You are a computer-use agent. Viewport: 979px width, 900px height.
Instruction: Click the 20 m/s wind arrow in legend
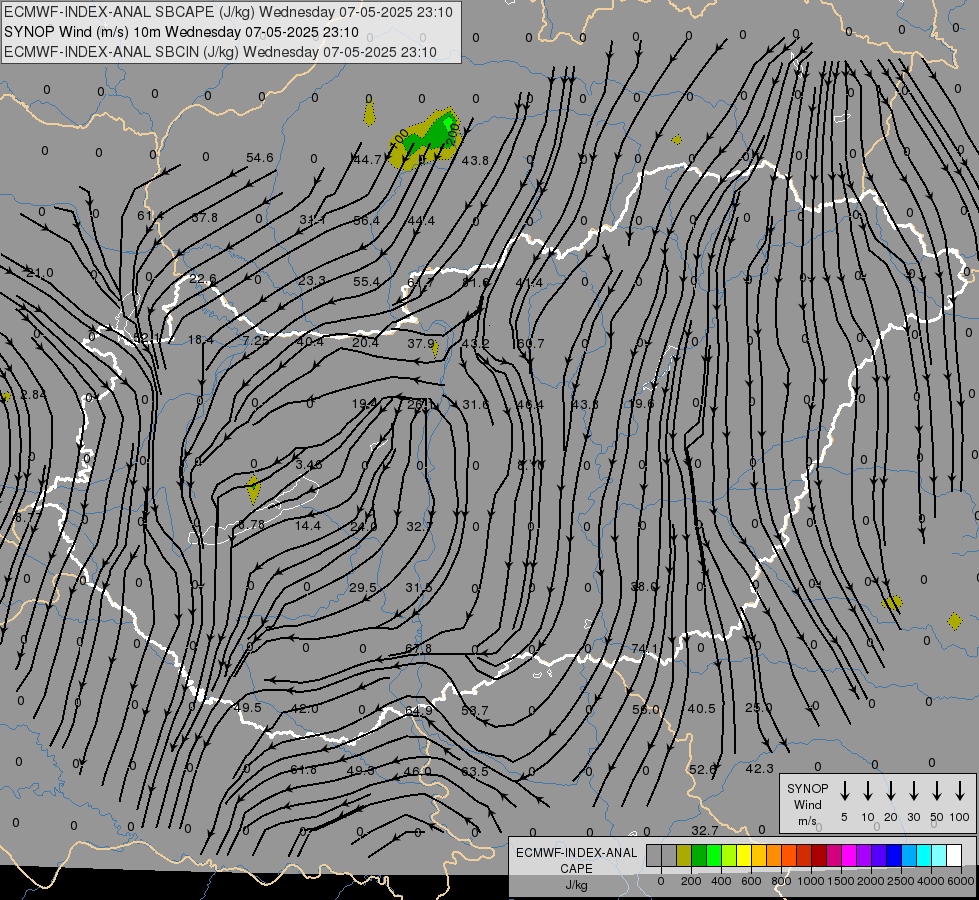tap(890, 791)
